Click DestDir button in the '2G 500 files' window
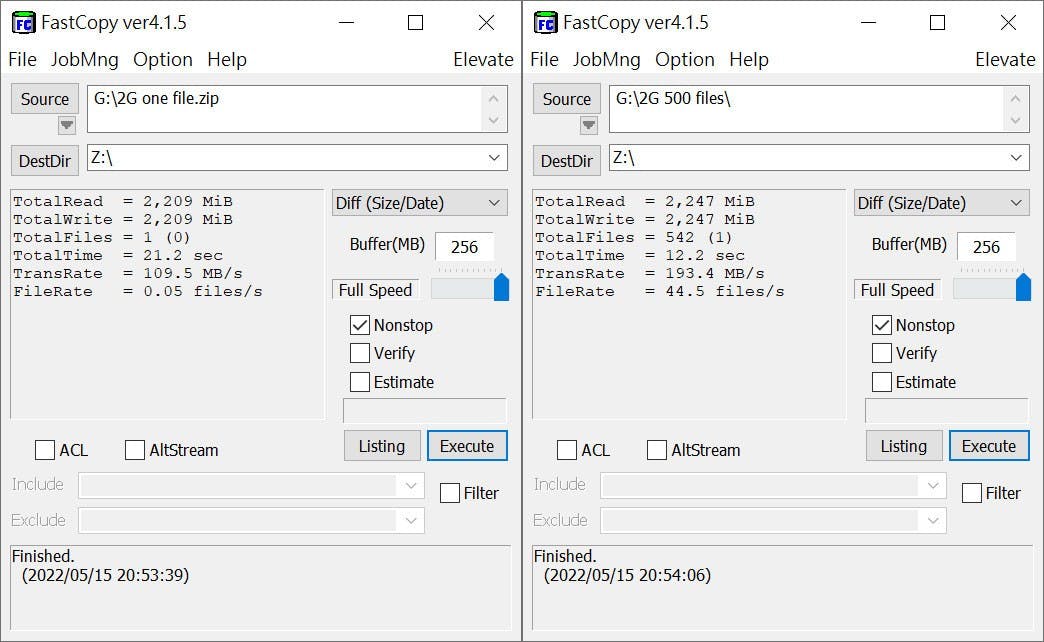The width and height of the screenshot is (1044, 642). pos(567,160)
